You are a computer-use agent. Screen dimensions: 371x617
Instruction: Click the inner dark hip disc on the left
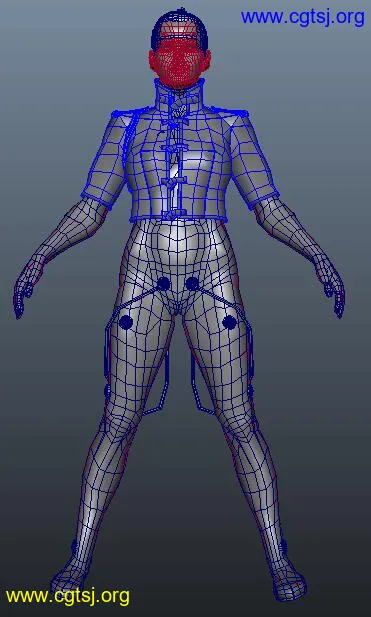pos(163,283)
